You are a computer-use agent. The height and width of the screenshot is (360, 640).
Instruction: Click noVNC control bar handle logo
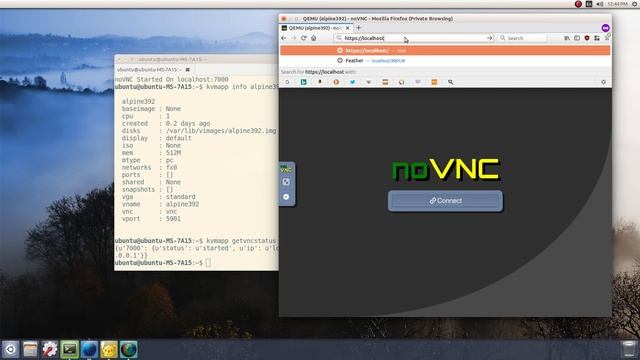point(286,169)
